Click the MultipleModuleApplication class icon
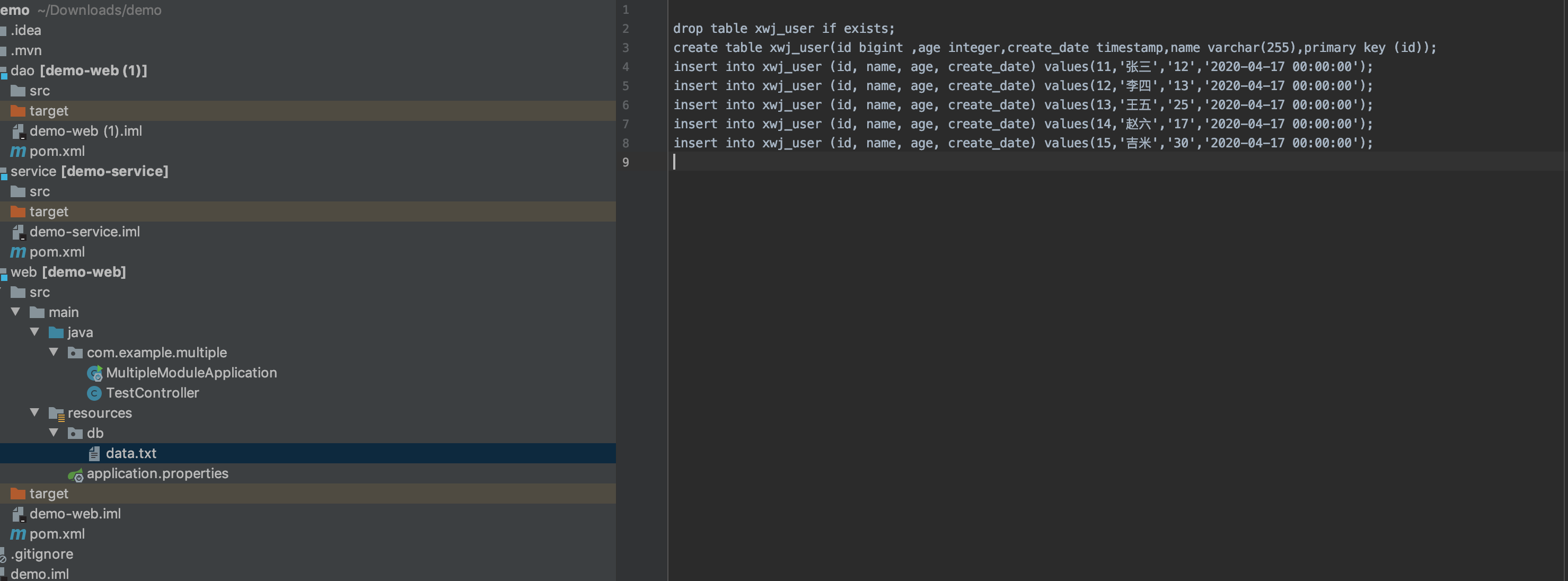This screenshot has height=581, width=1568. pyautogui.click(x=94, y=373)
